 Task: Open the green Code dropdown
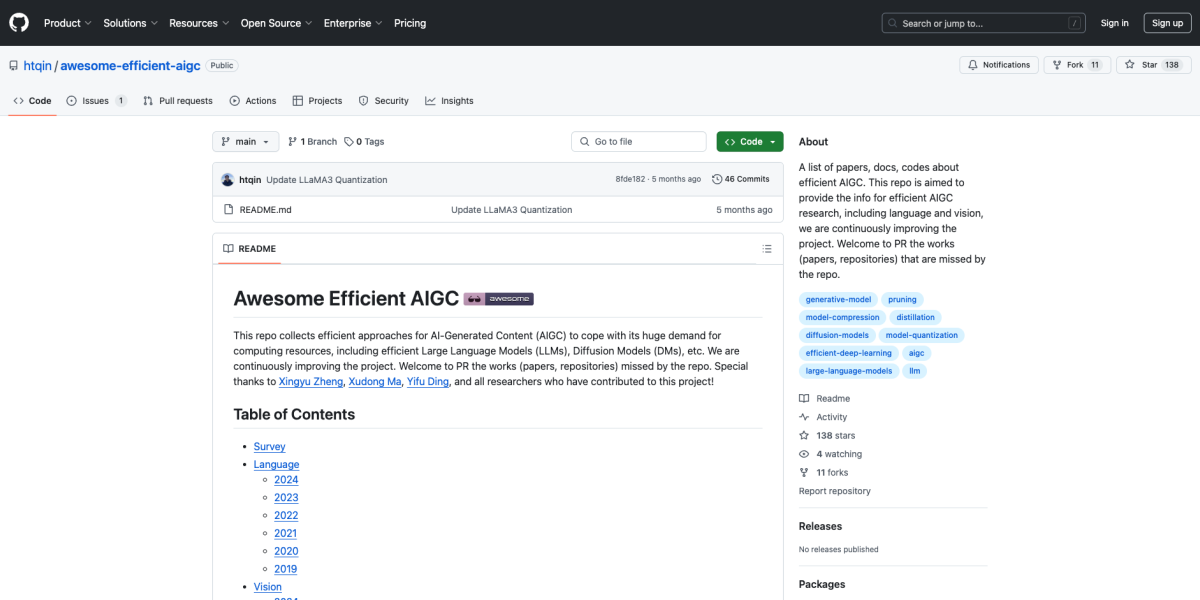(x=748, y=141)
